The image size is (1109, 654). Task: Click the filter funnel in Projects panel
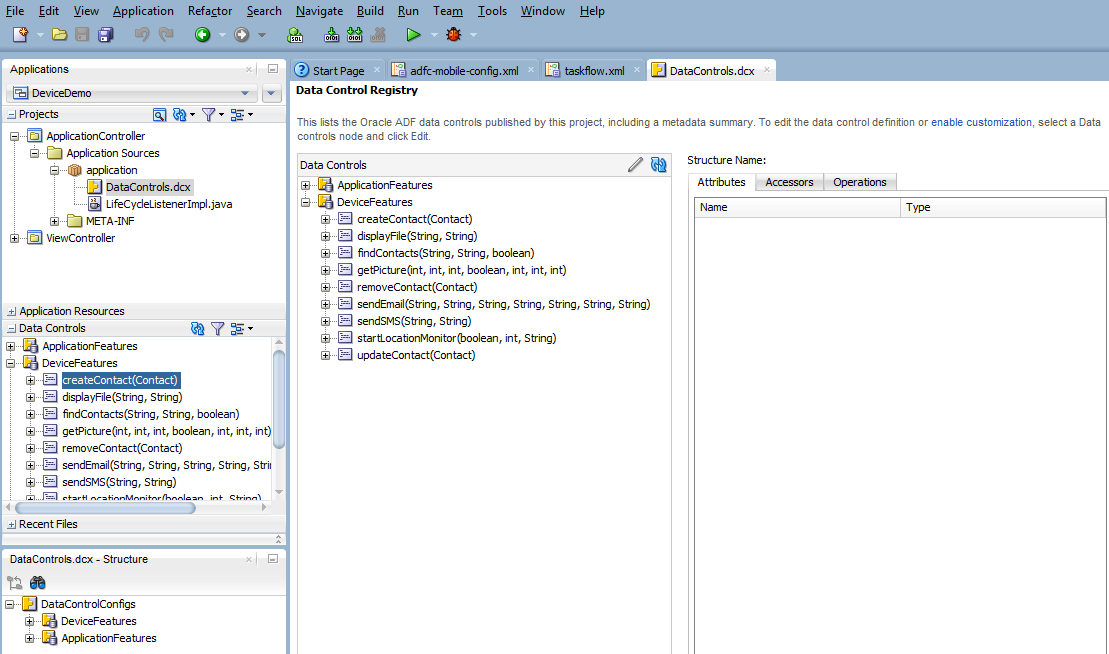[209, 115]
